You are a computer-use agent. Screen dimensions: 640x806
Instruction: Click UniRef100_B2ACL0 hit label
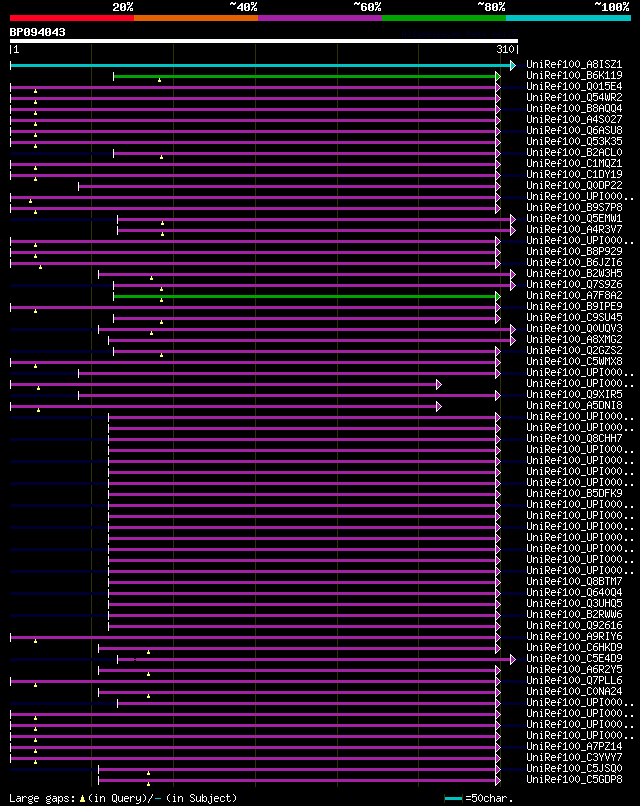pos(574,153)
